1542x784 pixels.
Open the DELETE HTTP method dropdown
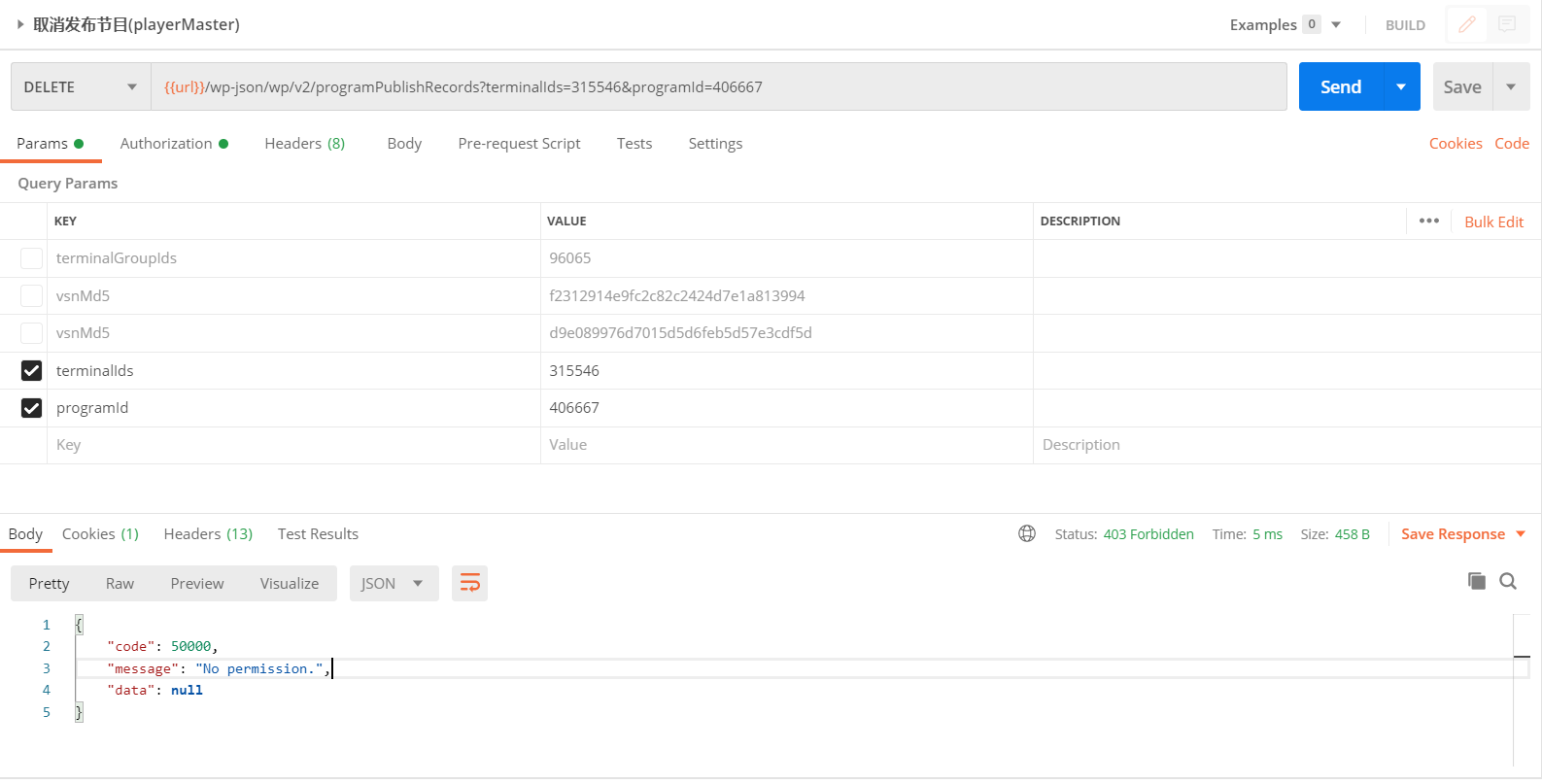click(81, 86)
